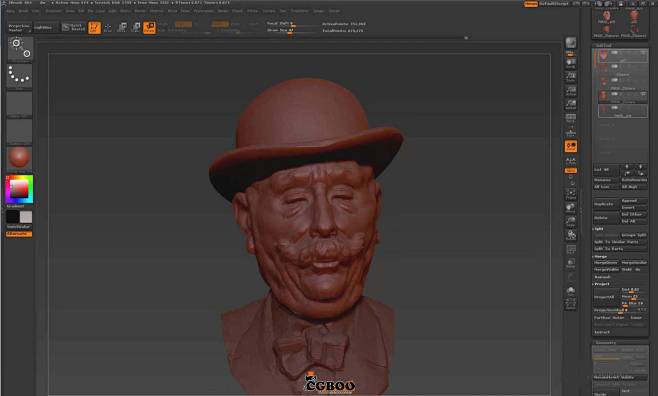Select the Scale transform icon on top shelf
Image resolution: width=658 pixels, height=396 pixels.
(x=136, y=28)
